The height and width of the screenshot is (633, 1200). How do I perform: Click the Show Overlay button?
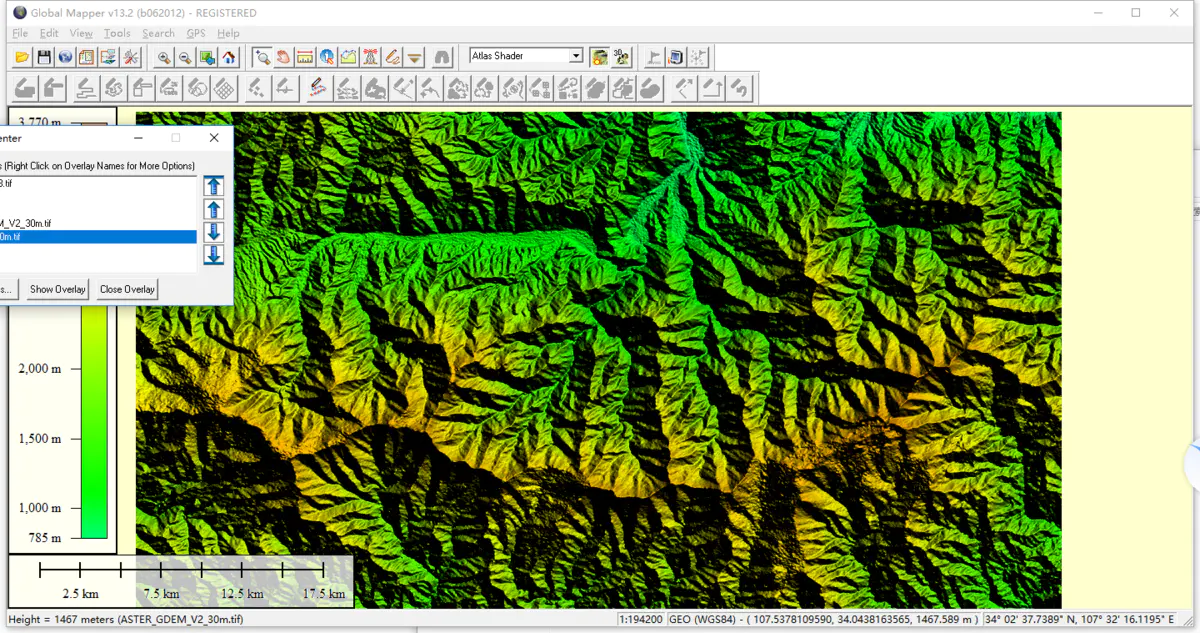(x=58, y=289)
